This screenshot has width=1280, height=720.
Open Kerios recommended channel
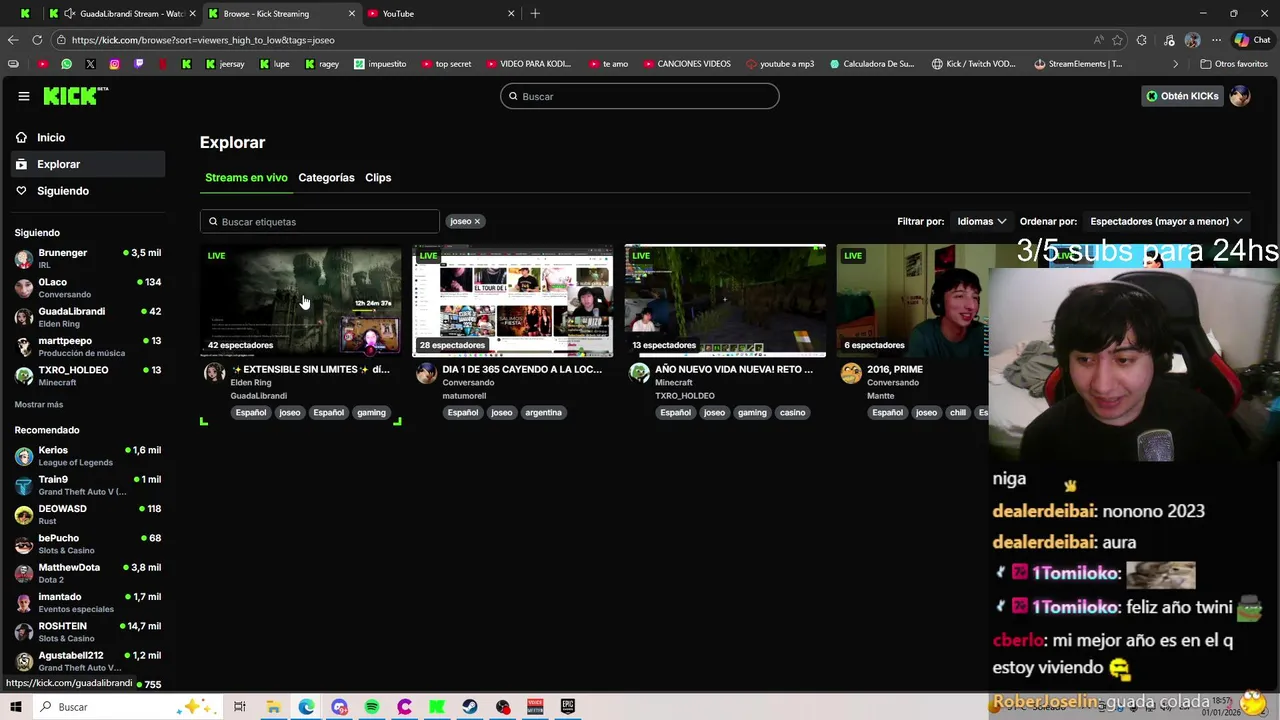click(88, 456)
